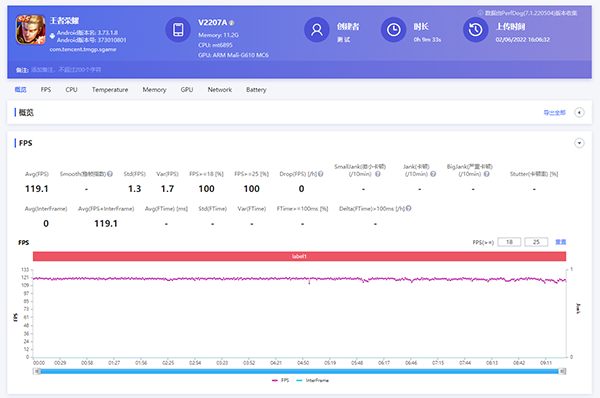The width and height of the screenshot is (600, 398).
Task: Click the FPS threshold field showing 18
Action: click(x=509, y=242)
